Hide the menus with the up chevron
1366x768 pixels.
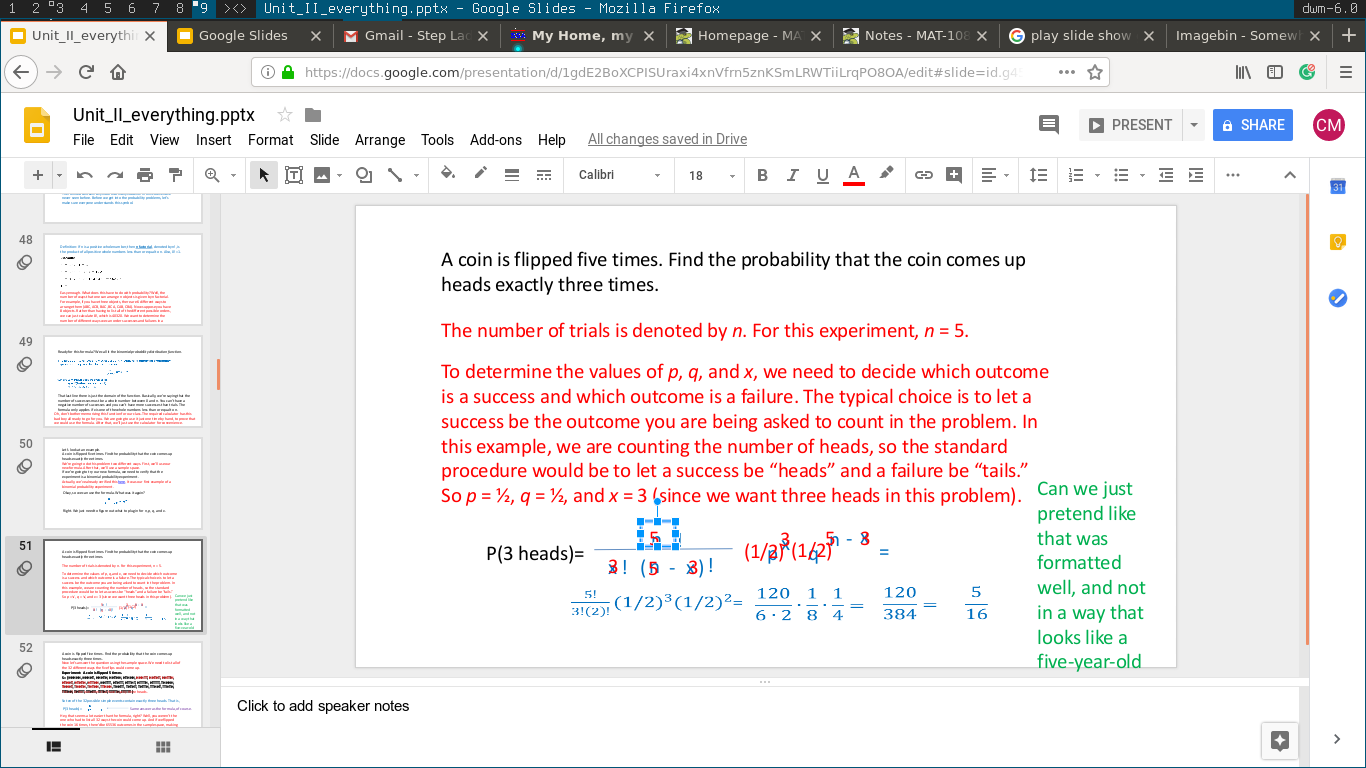(1290, 175)
